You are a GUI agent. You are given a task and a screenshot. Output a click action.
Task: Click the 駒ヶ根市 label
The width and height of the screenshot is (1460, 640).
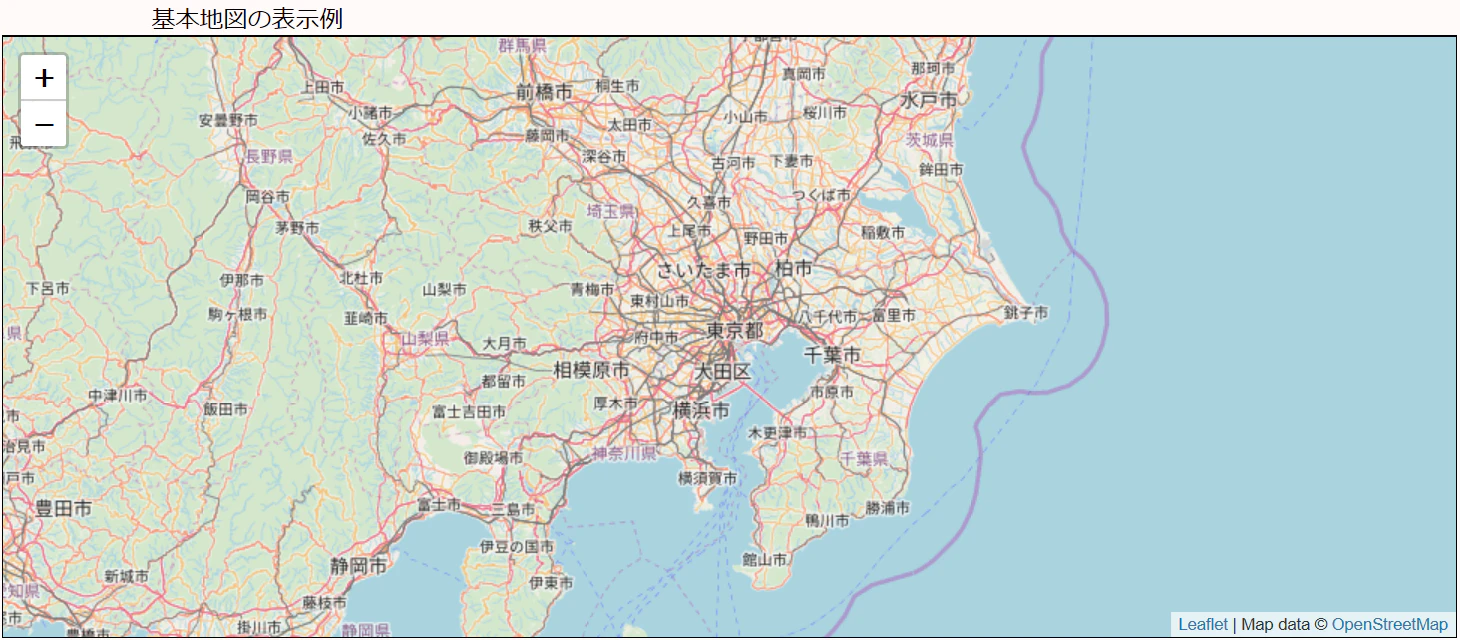[x=238, y=314]
